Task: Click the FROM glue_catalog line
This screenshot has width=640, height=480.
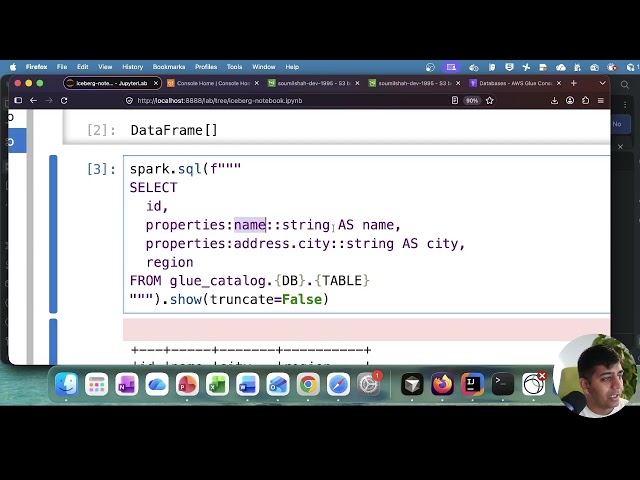Action: pyautogui.click(x=249, y=281)
